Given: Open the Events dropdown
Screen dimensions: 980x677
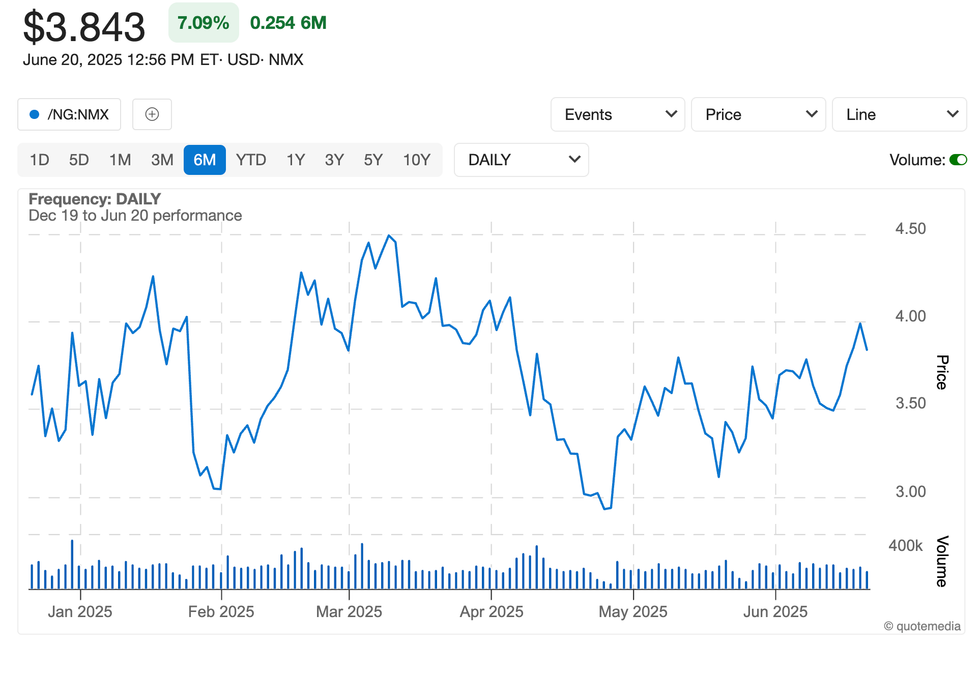Looking at the screenshot, I should click(617, 114).
